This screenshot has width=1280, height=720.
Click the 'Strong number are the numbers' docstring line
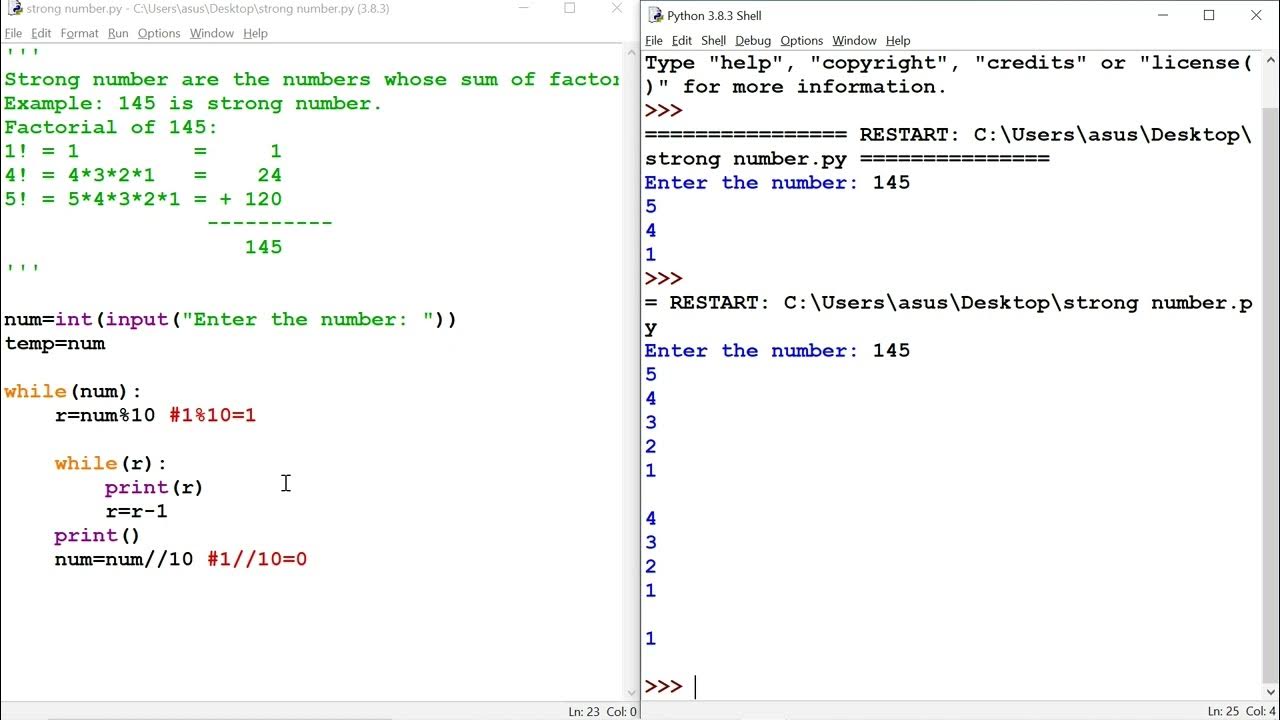pyautogui.click(x=311, y=79)
